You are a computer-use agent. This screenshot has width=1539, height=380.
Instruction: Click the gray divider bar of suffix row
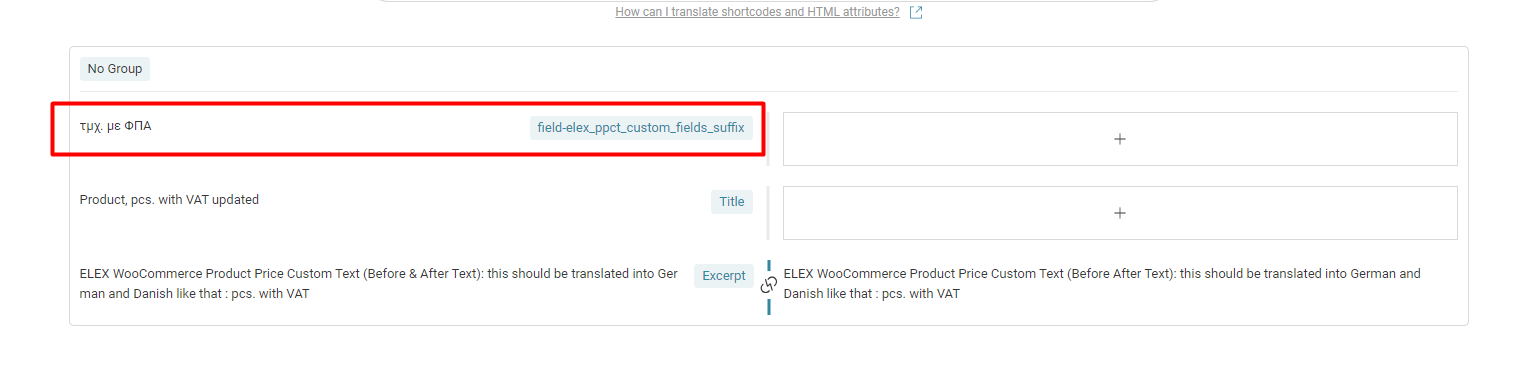[768, 139]
